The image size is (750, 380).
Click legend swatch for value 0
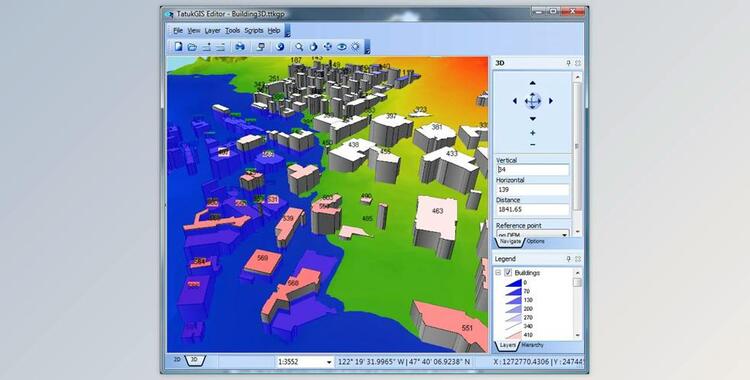(513, 282)
